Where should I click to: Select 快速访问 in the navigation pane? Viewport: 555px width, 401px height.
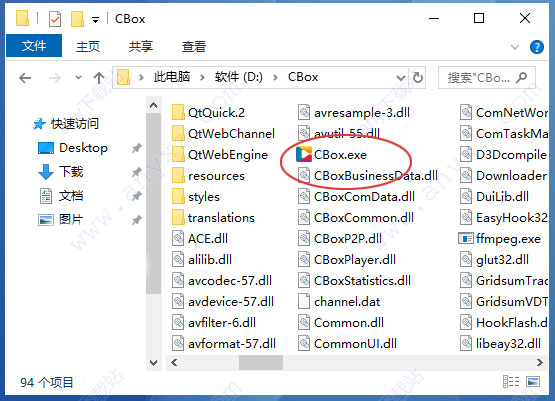(75, 124)
